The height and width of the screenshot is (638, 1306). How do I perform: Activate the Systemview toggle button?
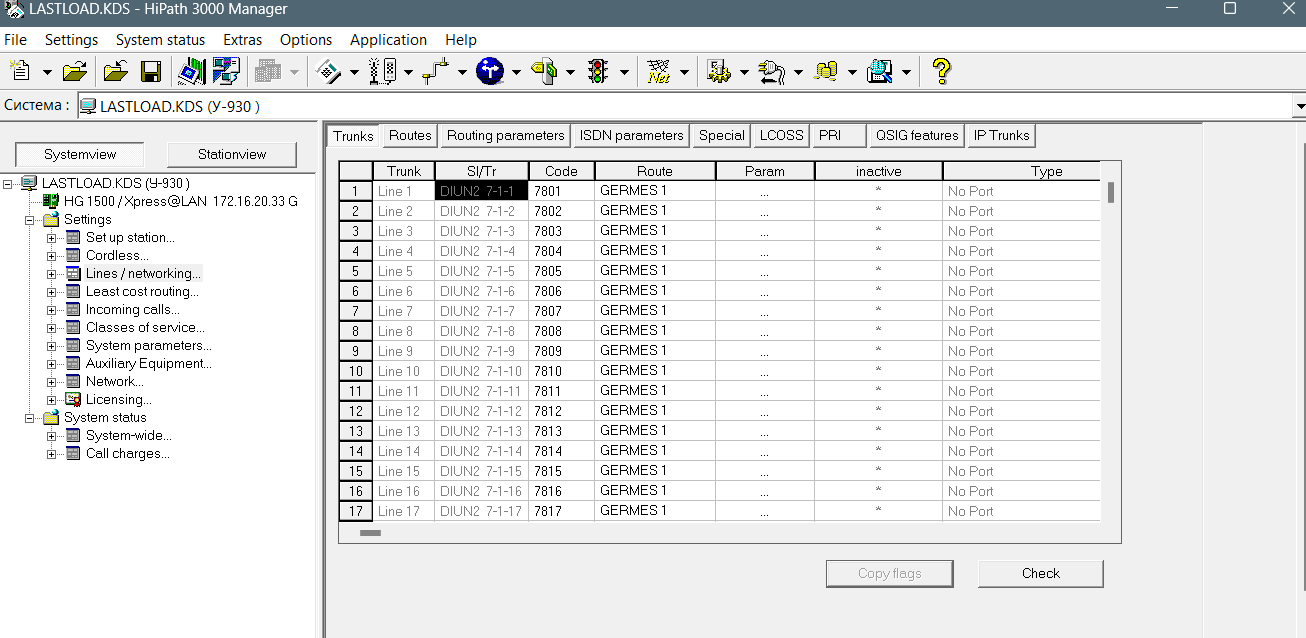tap(80, 154)
